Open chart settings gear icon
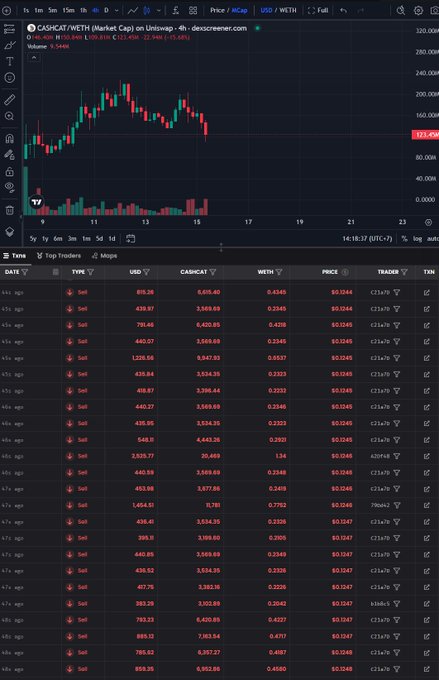Image resolution: width=439 pixels, height=680 pixels. click(x=418, y=10)
